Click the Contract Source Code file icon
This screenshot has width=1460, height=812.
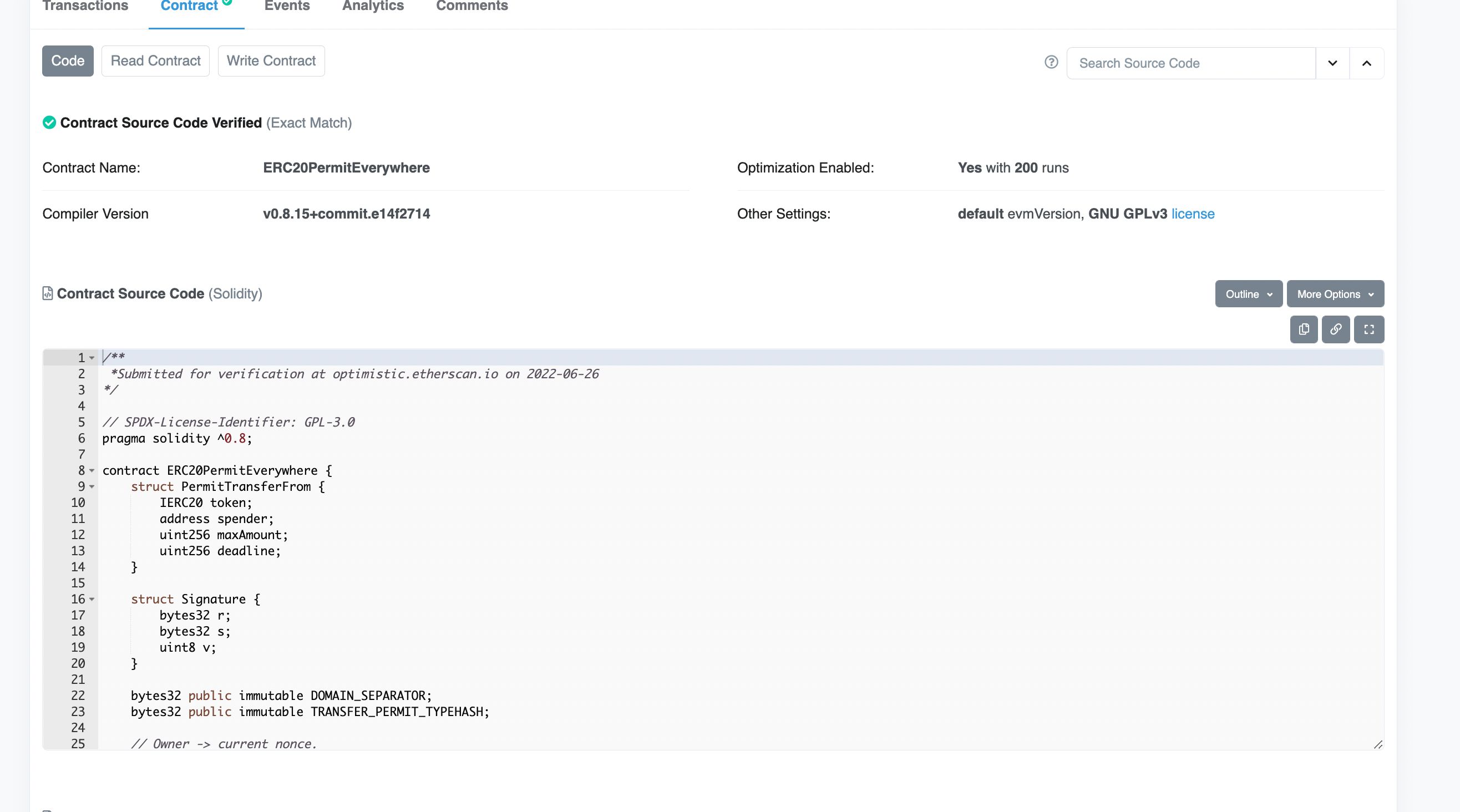pos(48,293)
